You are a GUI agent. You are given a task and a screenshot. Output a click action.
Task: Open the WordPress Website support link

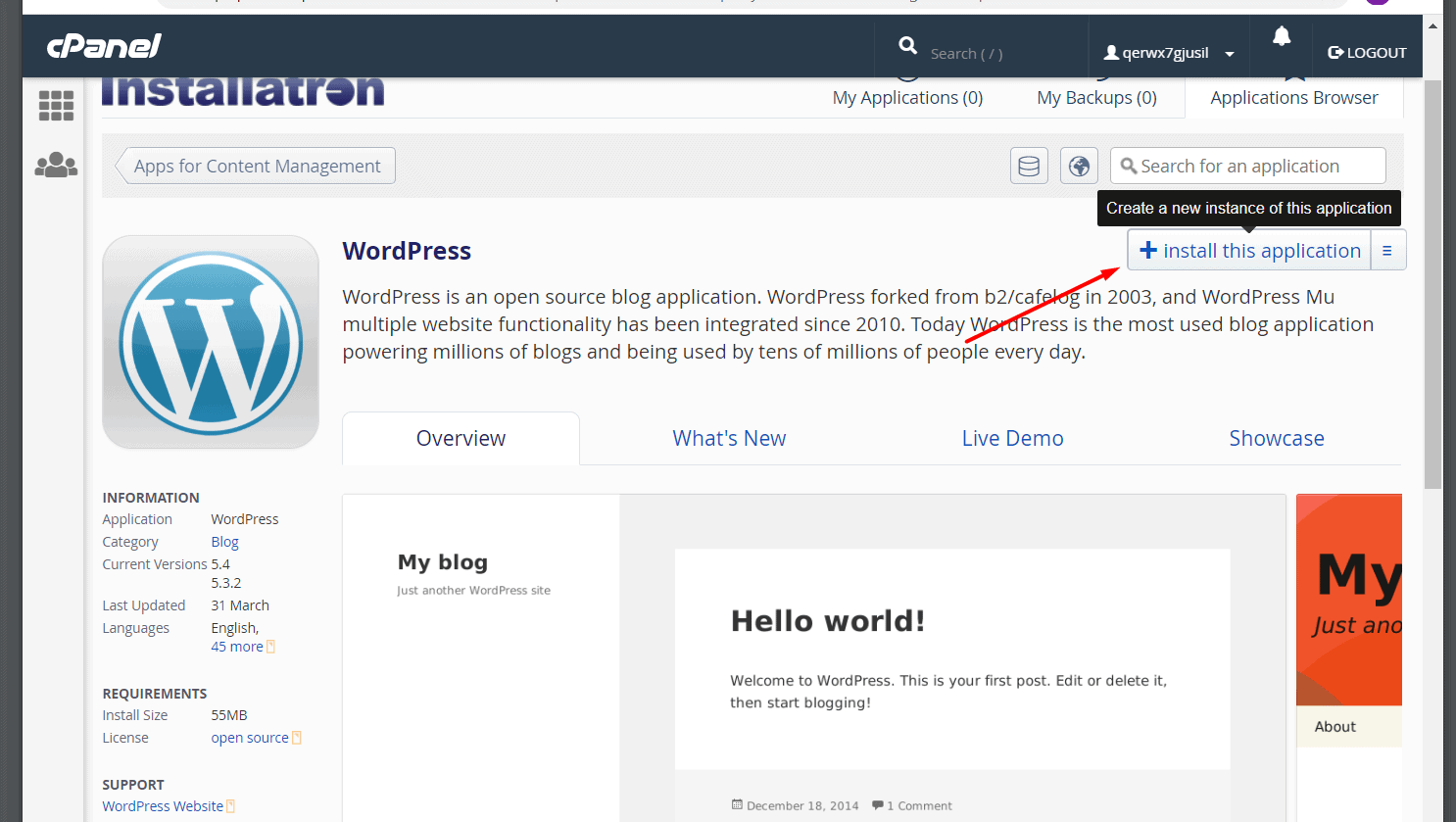pos(163,806)
